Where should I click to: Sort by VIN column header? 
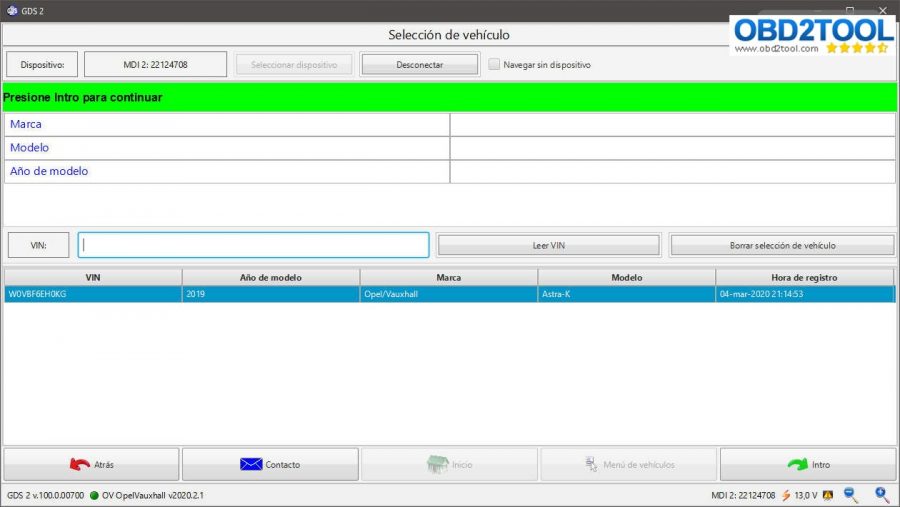coord(93,277)
